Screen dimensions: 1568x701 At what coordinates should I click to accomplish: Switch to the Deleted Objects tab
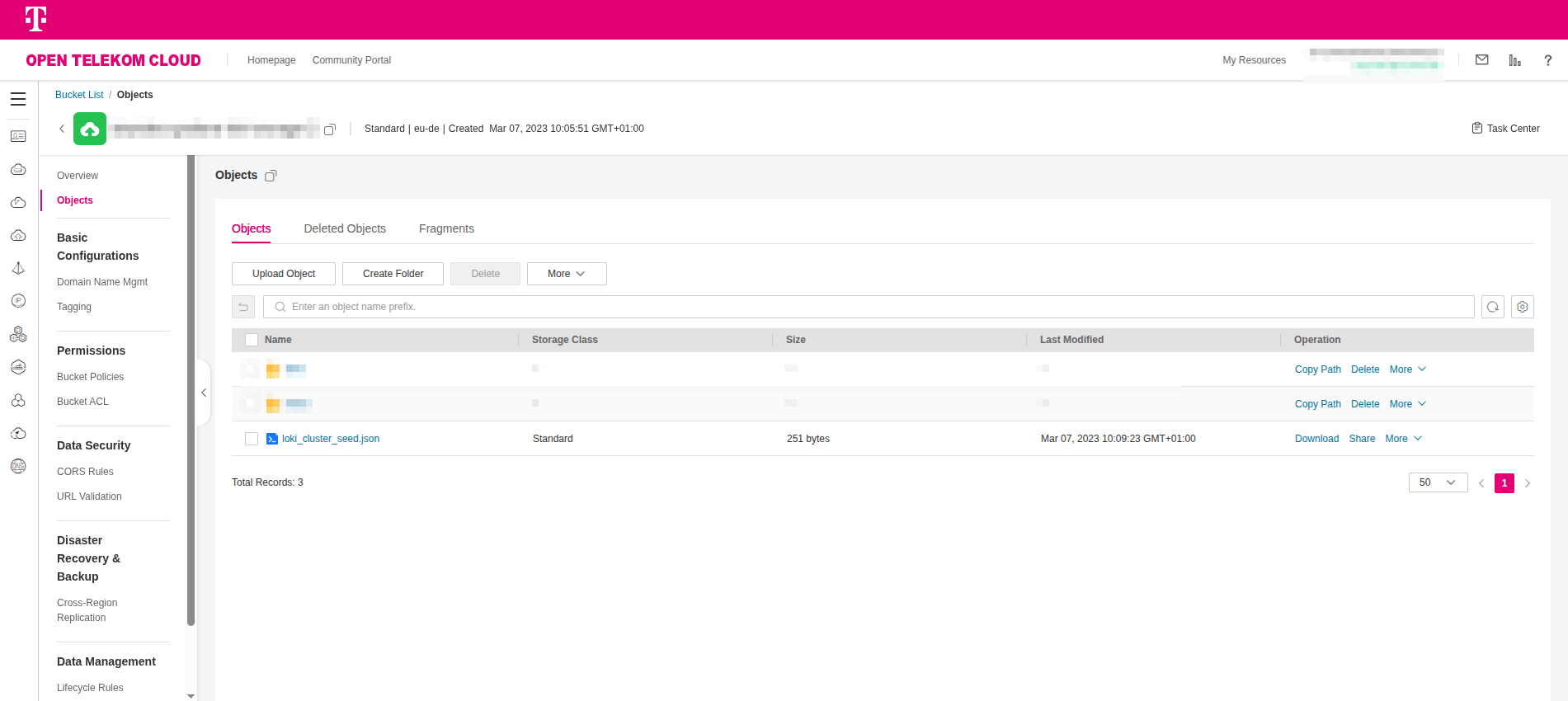coord(345,228)
